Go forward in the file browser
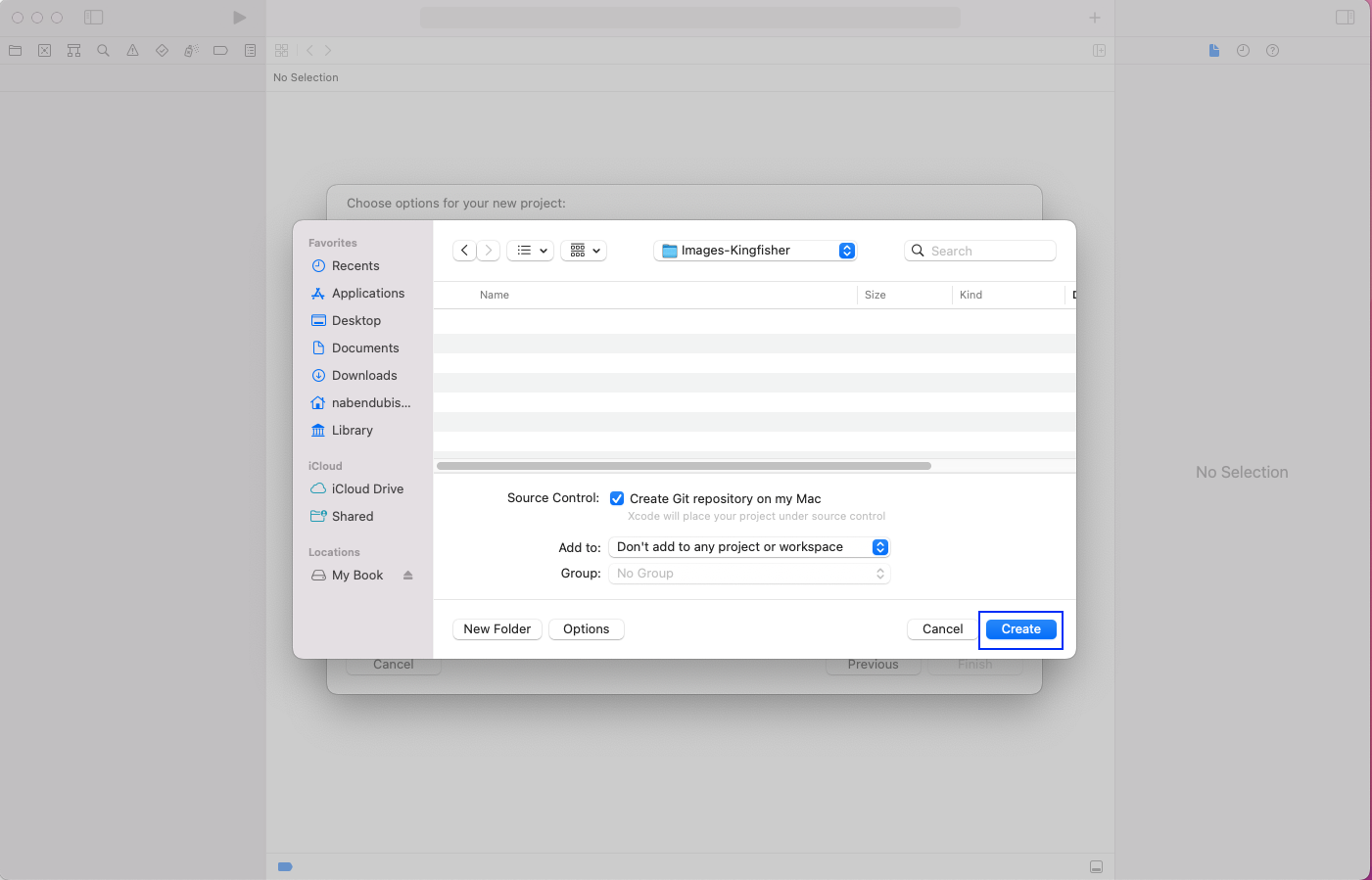The width and height of the screenshot is (1372, 880). click(x=489, y=251)
